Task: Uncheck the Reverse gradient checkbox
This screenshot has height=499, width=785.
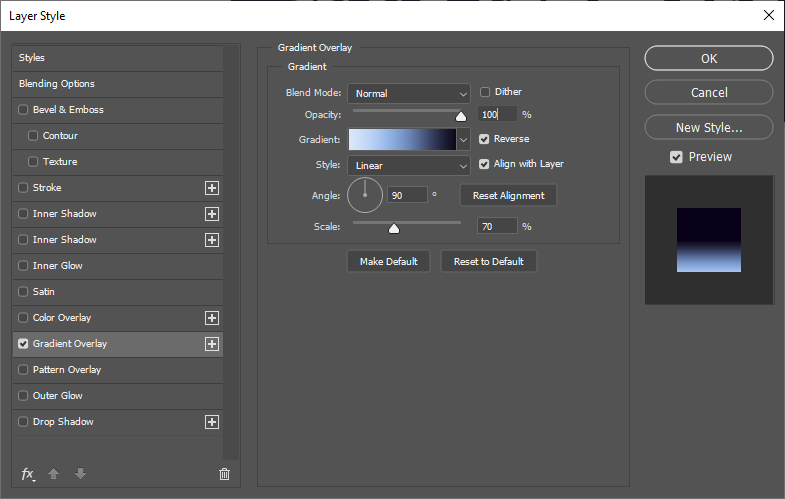Action: coord(486,139)
